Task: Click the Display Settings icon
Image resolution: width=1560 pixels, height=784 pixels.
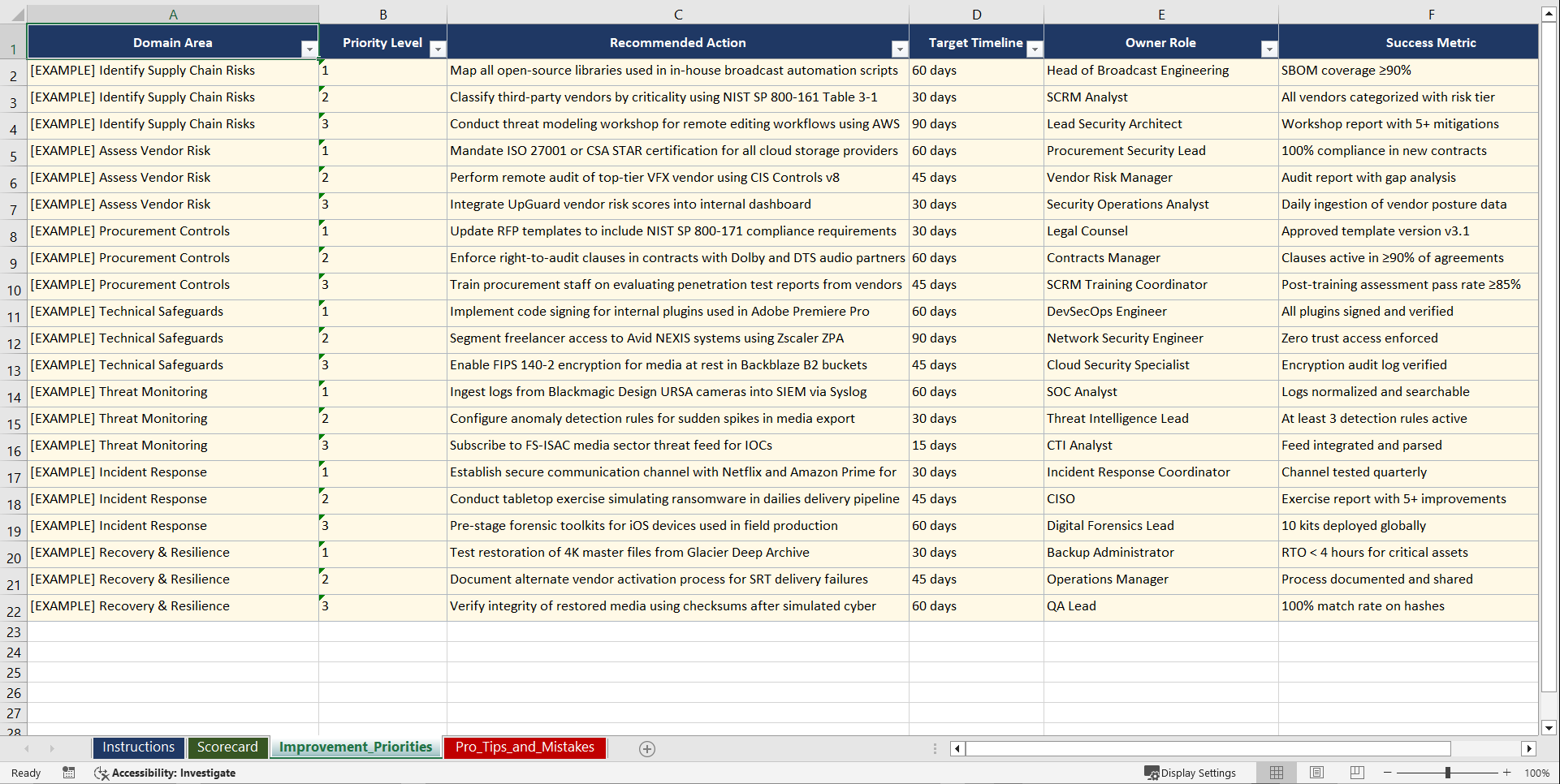Action: point(1191,773)
